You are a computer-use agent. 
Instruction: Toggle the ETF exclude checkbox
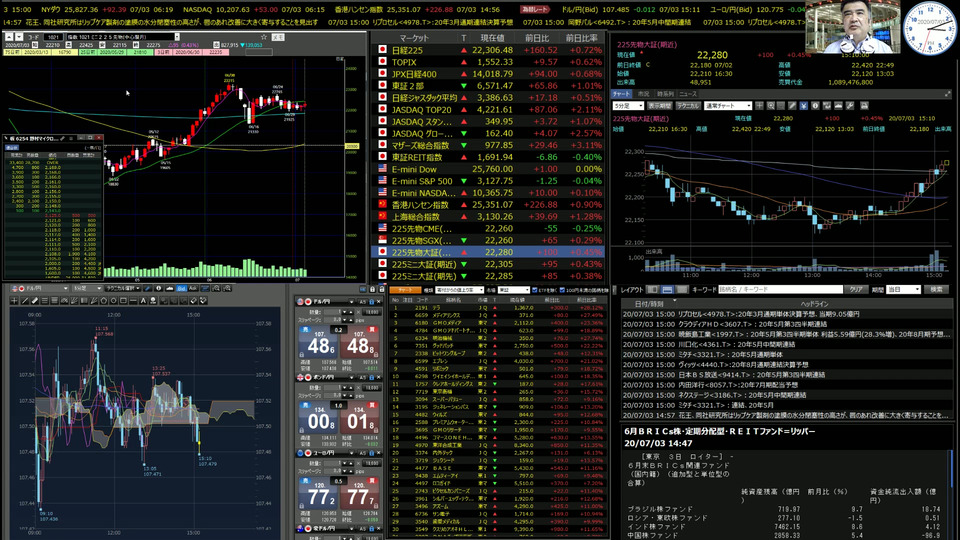click(534, 289)
